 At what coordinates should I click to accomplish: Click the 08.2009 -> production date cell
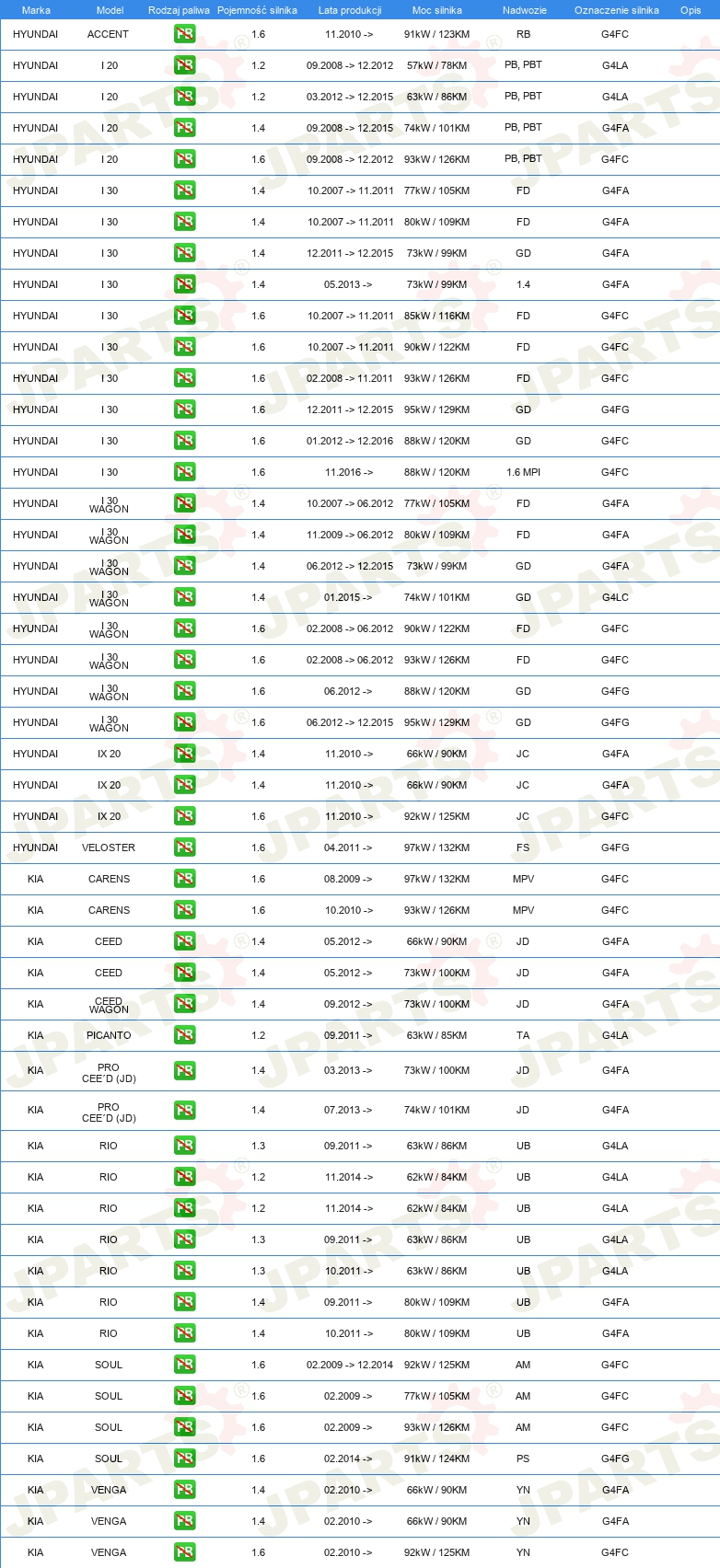point(349,879)
